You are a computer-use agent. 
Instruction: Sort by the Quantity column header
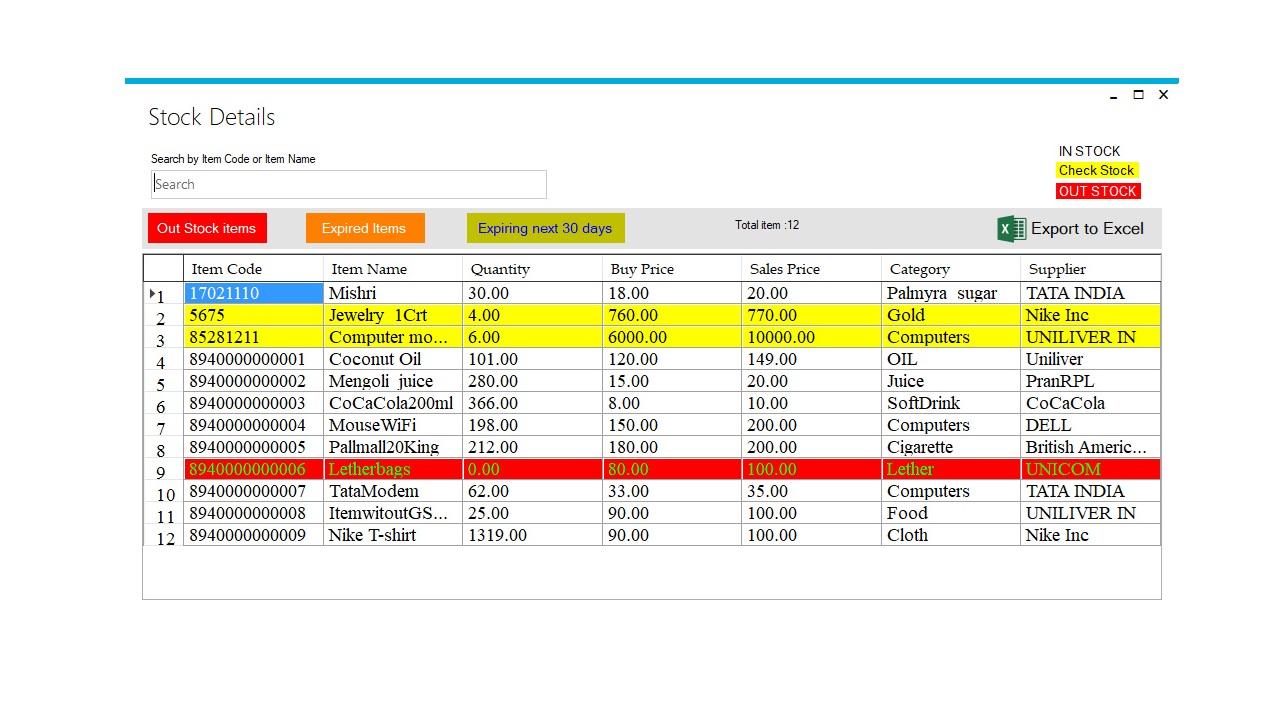click(500, 269)
